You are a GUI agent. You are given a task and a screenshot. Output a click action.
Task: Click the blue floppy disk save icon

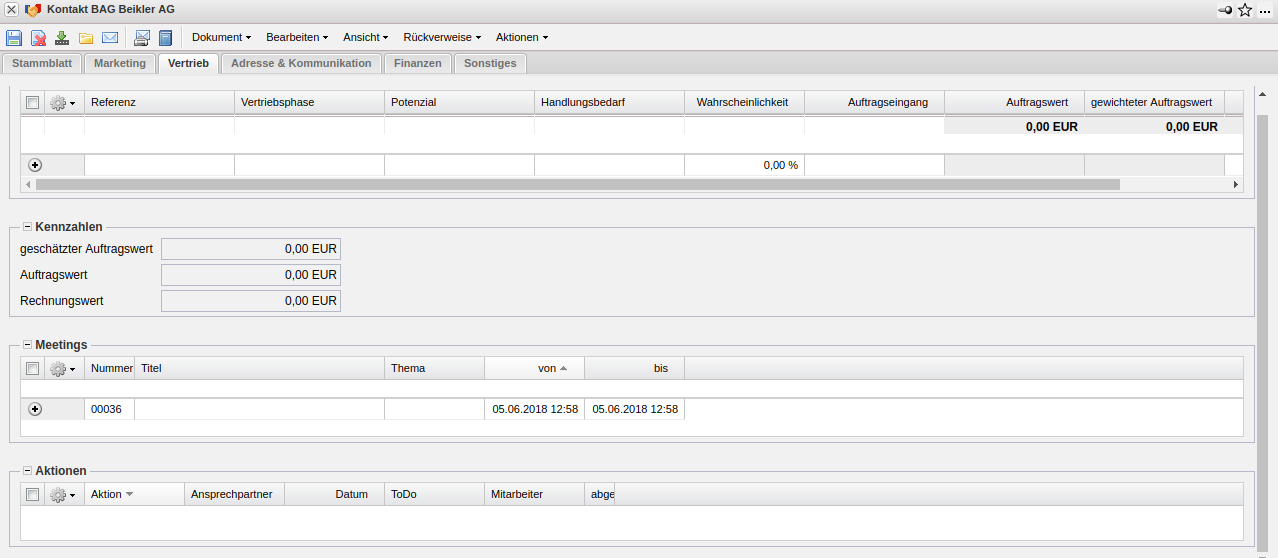click(x=14, y=38)
